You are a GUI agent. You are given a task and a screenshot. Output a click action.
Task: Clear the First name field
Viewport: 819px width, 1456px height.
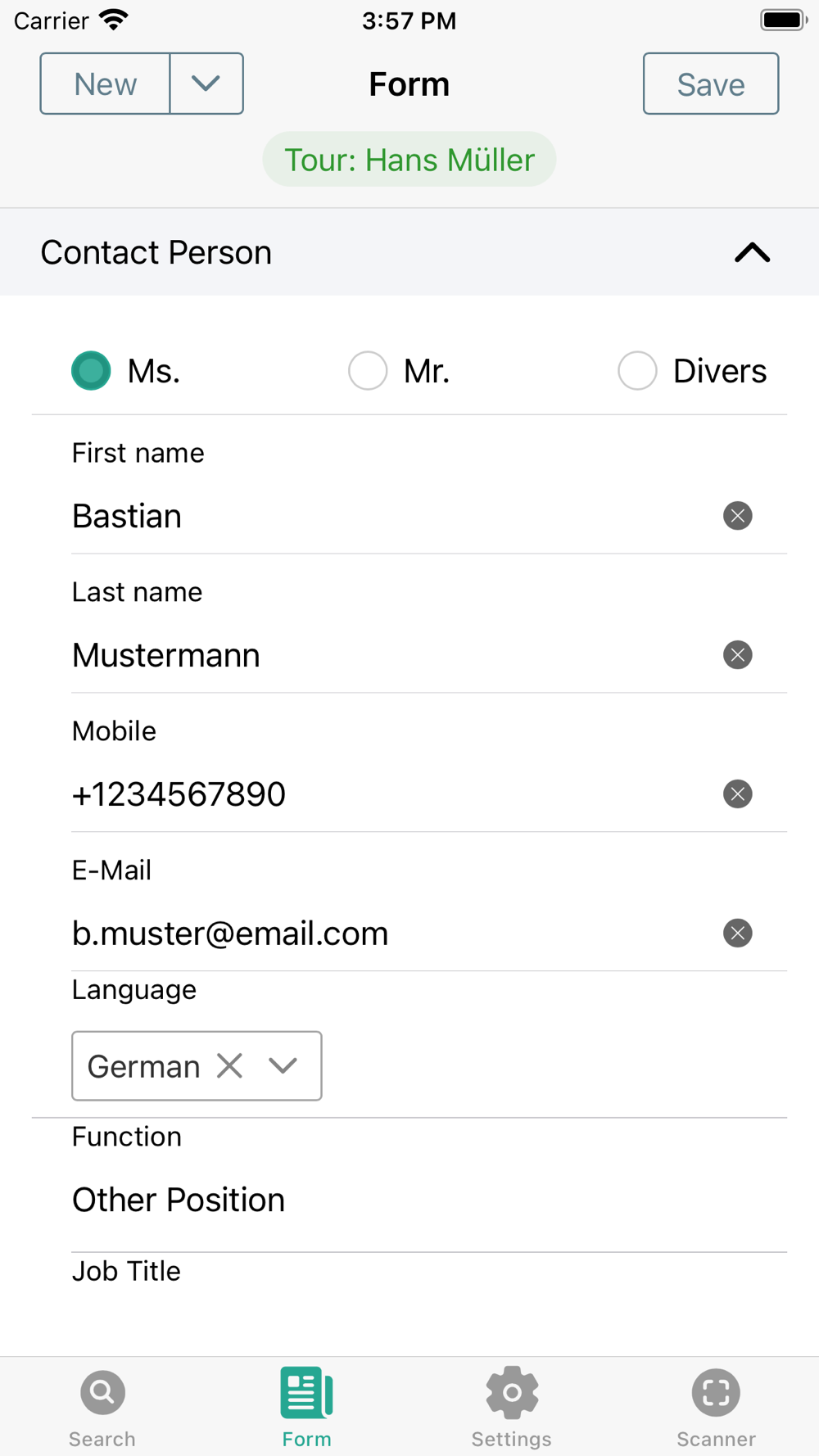737,516
